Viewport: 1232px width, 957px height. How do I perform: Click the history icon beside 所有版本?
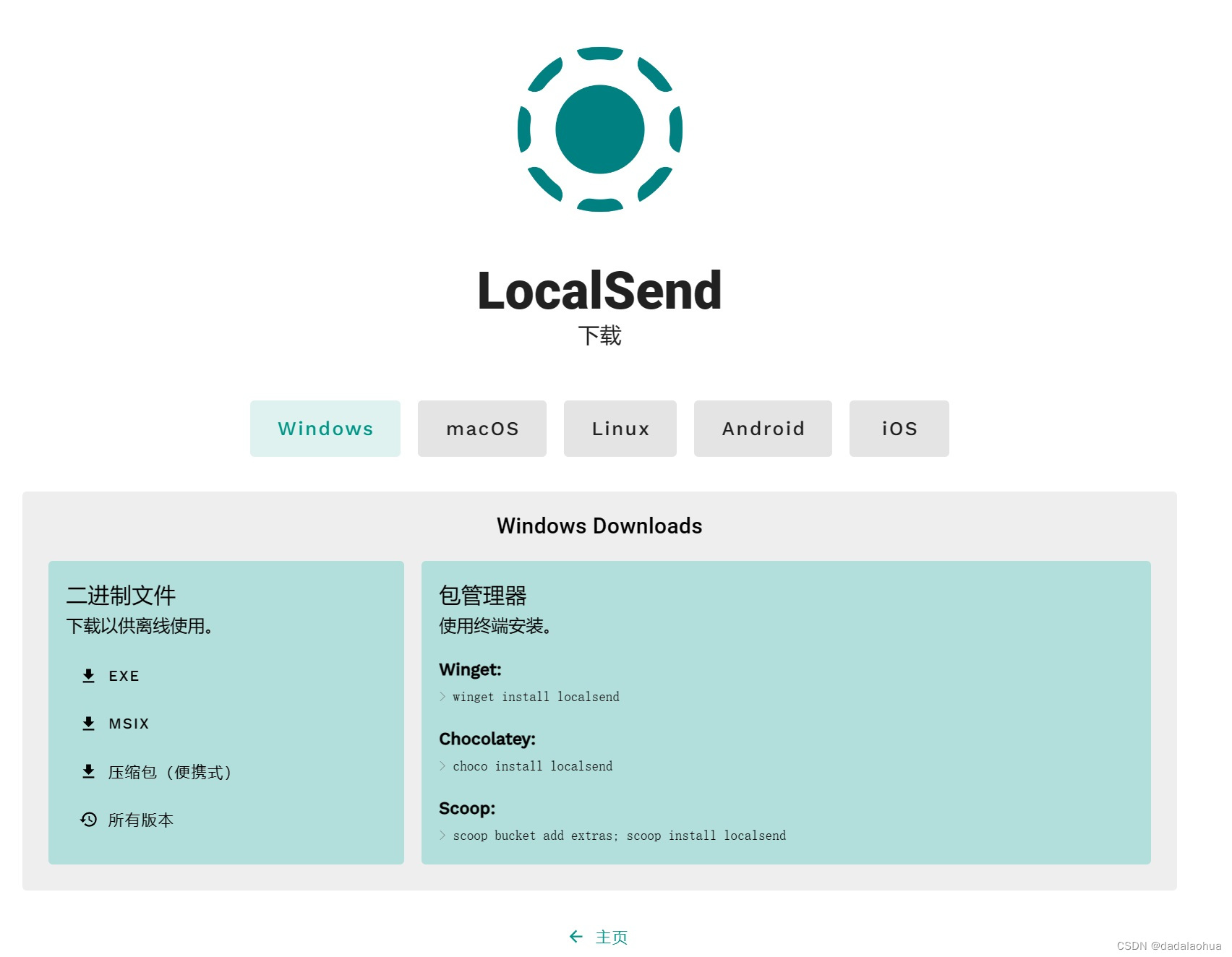coord(88,820)
